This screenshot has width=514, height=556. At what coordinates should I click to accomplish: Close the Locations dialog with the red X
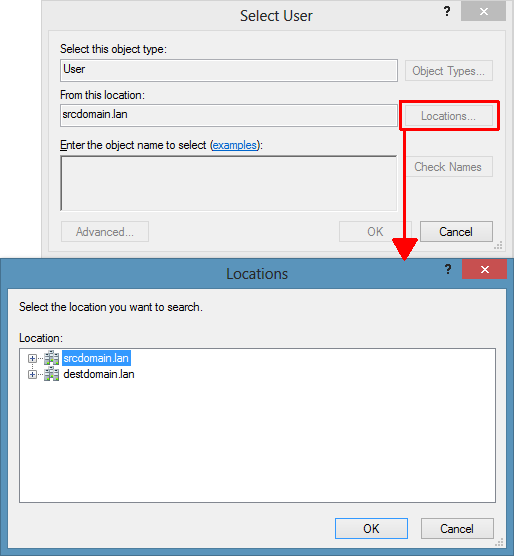[x=485, y=269]
